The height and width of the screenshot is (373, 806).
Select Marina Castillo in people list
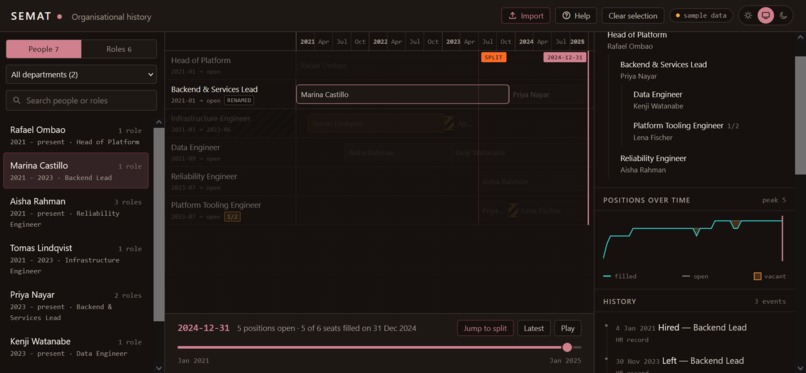[76, 171]
